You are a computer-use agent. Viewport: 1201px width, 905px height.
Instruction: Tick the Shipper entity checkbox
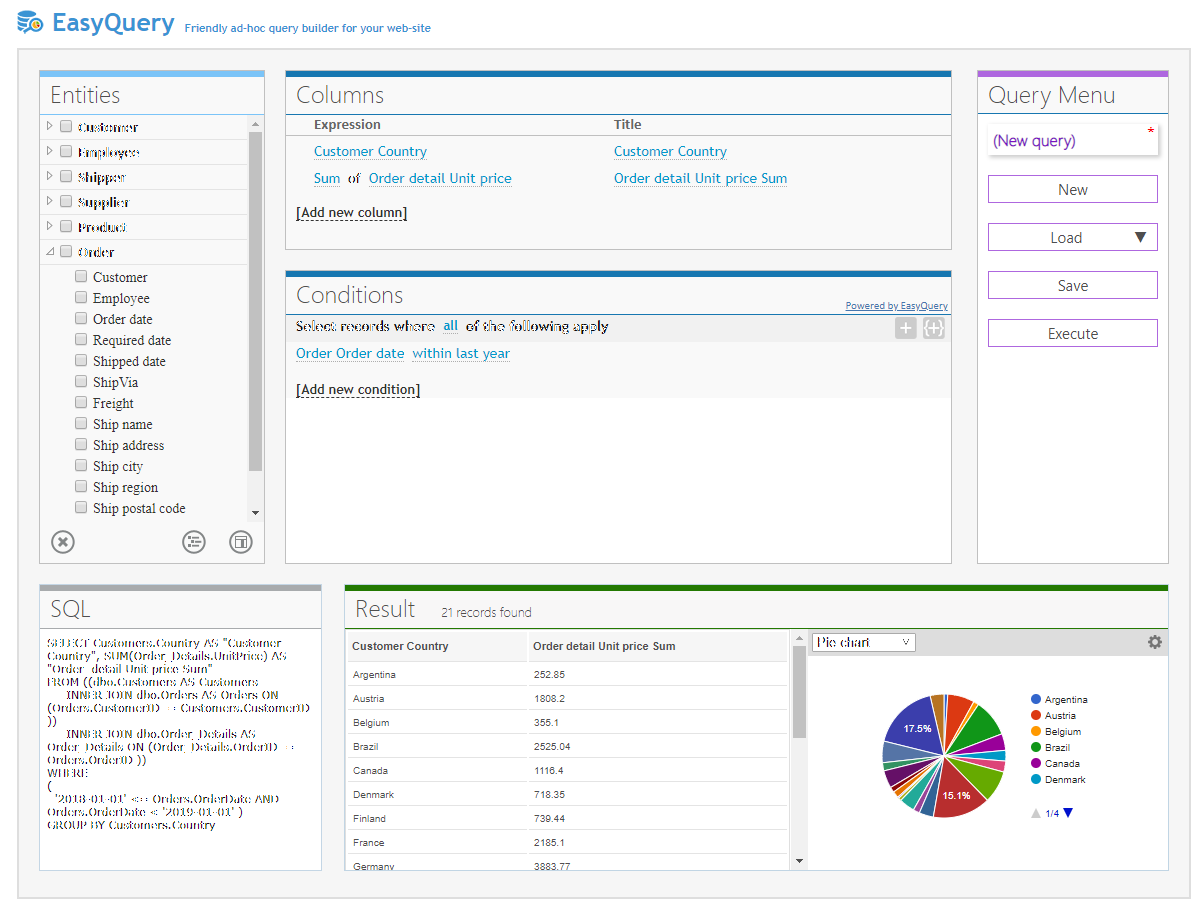pyautogui.click(x=66, y=177)
